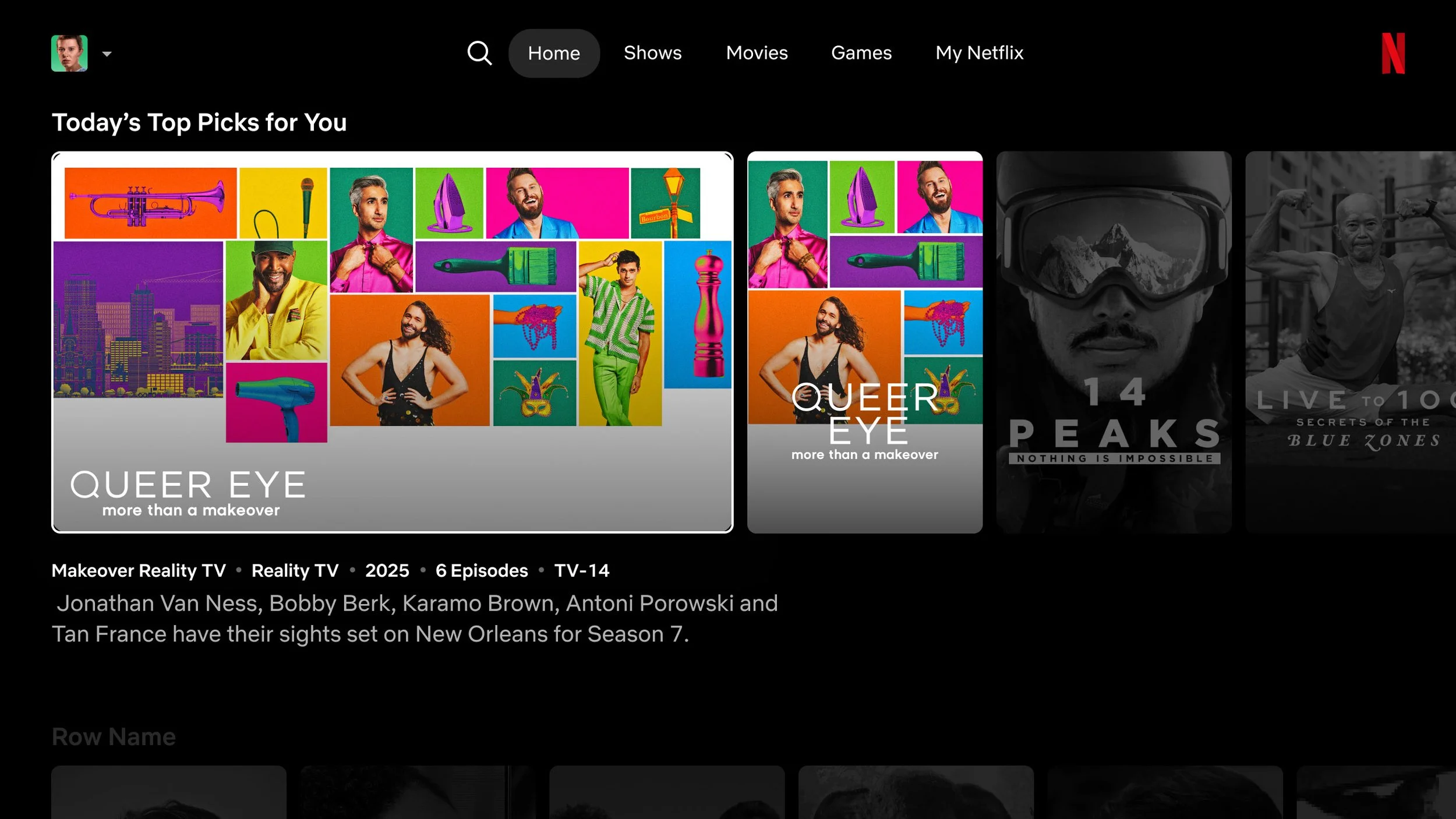Switch to the Shows tab

click(652, 53)
